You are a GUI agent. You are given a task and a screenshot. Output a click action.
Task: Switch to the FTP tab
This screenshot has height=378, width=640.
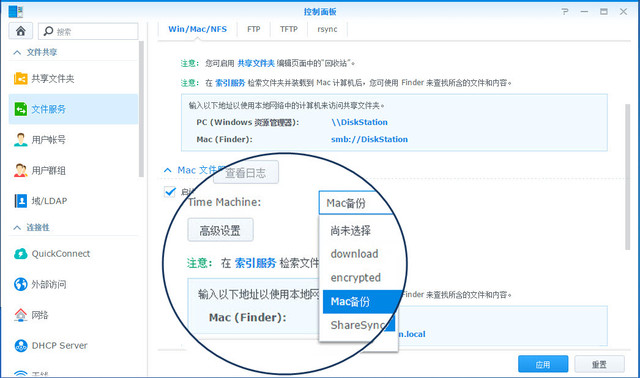[x=253, y=29]
